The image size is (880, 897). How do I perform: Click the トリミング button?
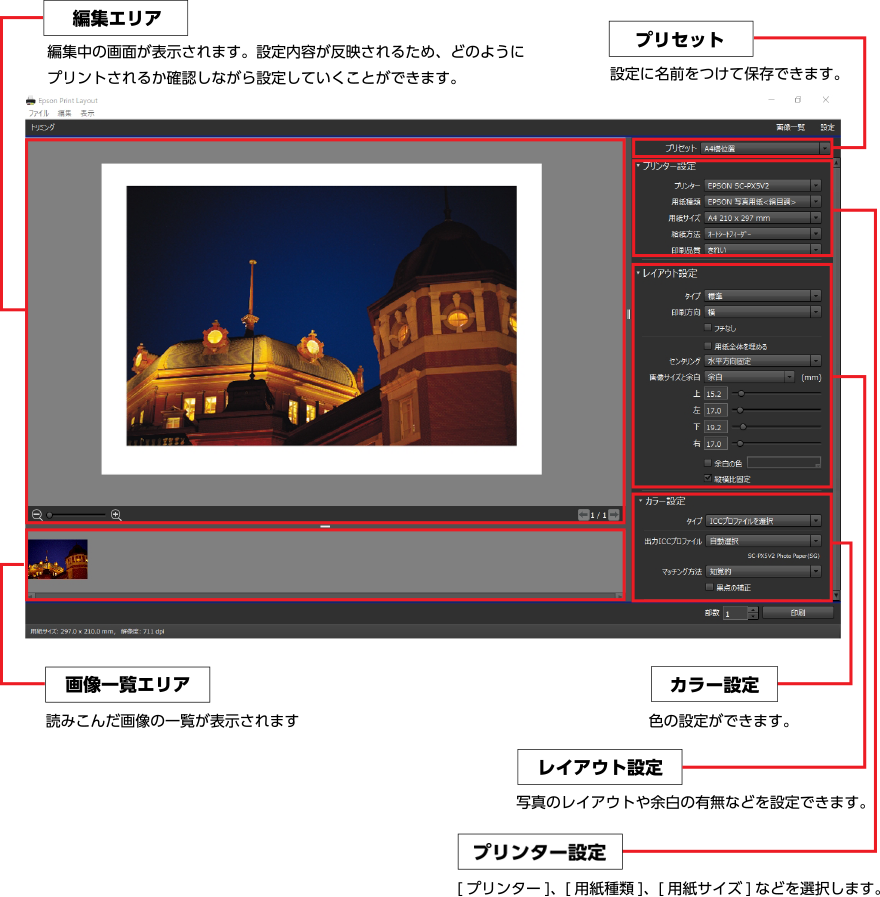(x=43, y=128)
